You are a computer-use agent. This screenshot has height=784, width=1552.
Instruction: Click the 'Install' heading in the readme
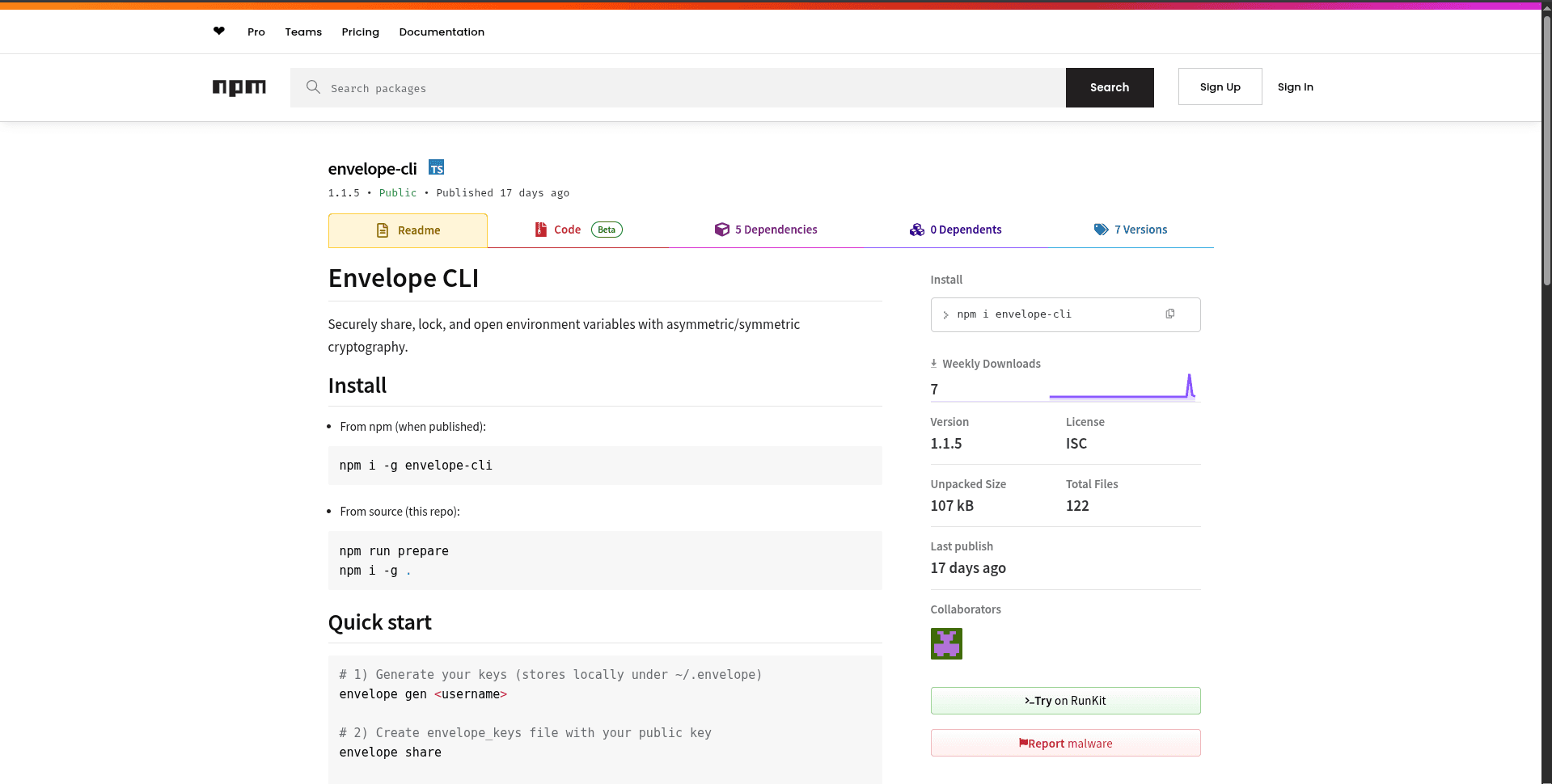357,386
